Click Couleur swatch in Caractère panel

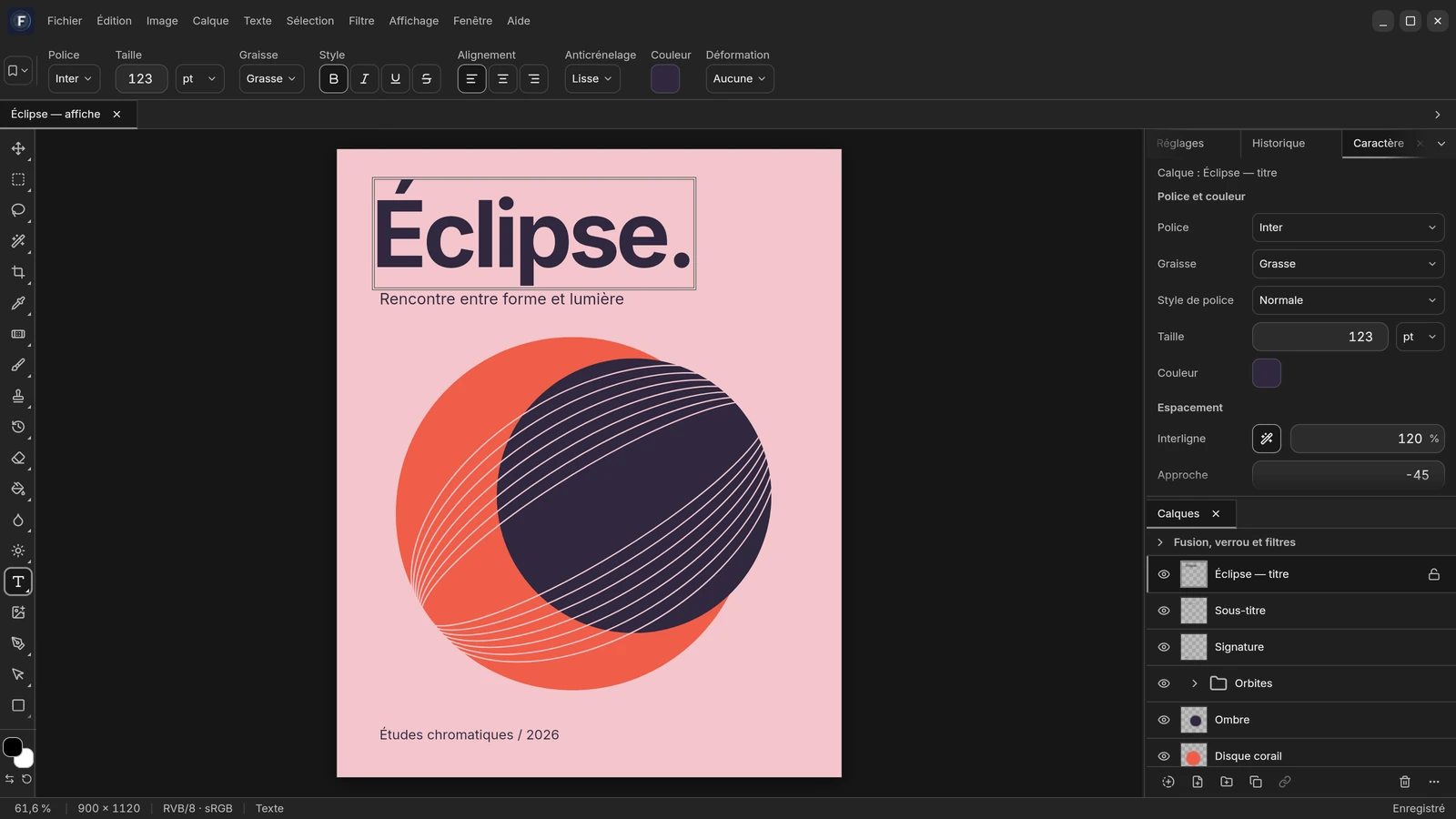(x=1267, y=373)
